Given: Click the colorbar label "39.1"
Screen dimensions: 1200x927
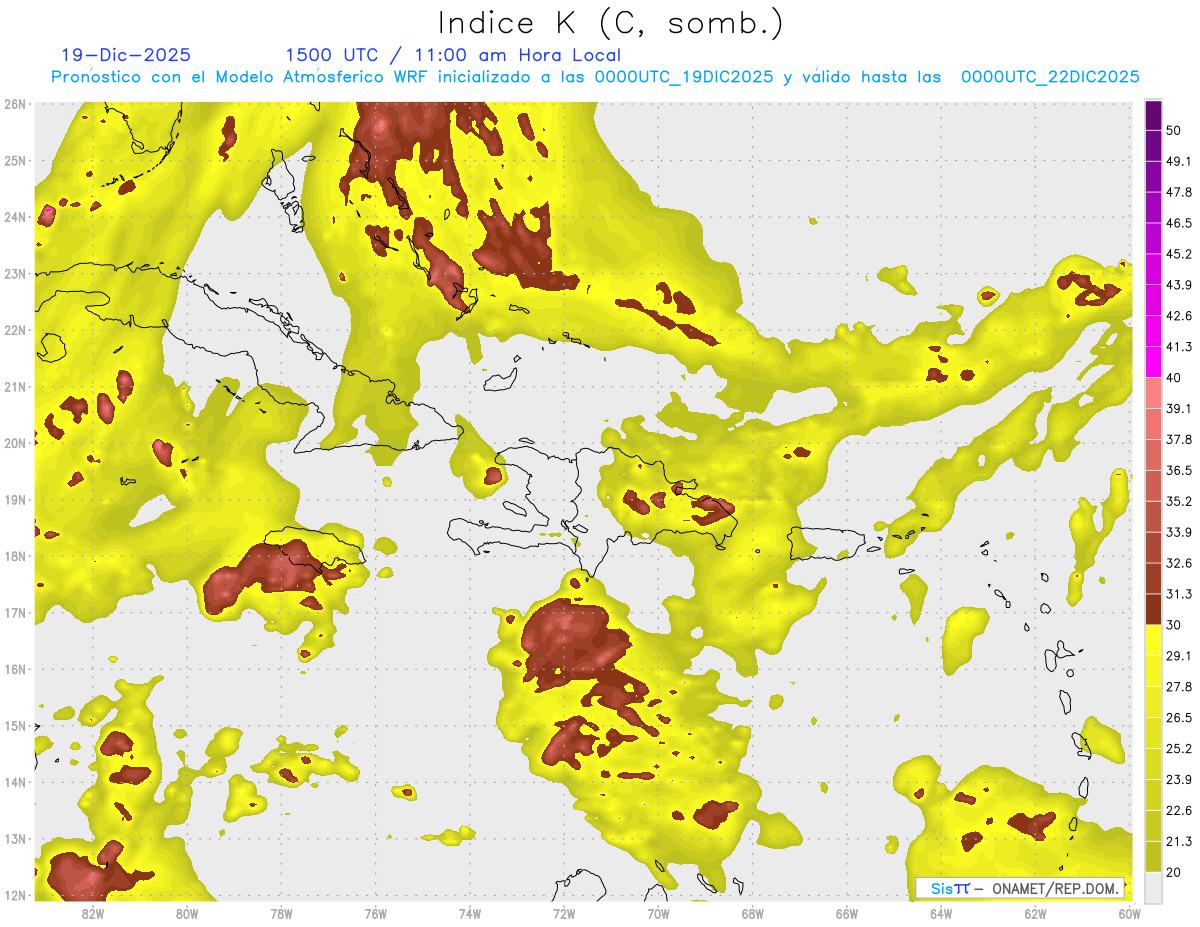Looking at the screenshot, I should pyautogui.click(x=1179, y=408).
